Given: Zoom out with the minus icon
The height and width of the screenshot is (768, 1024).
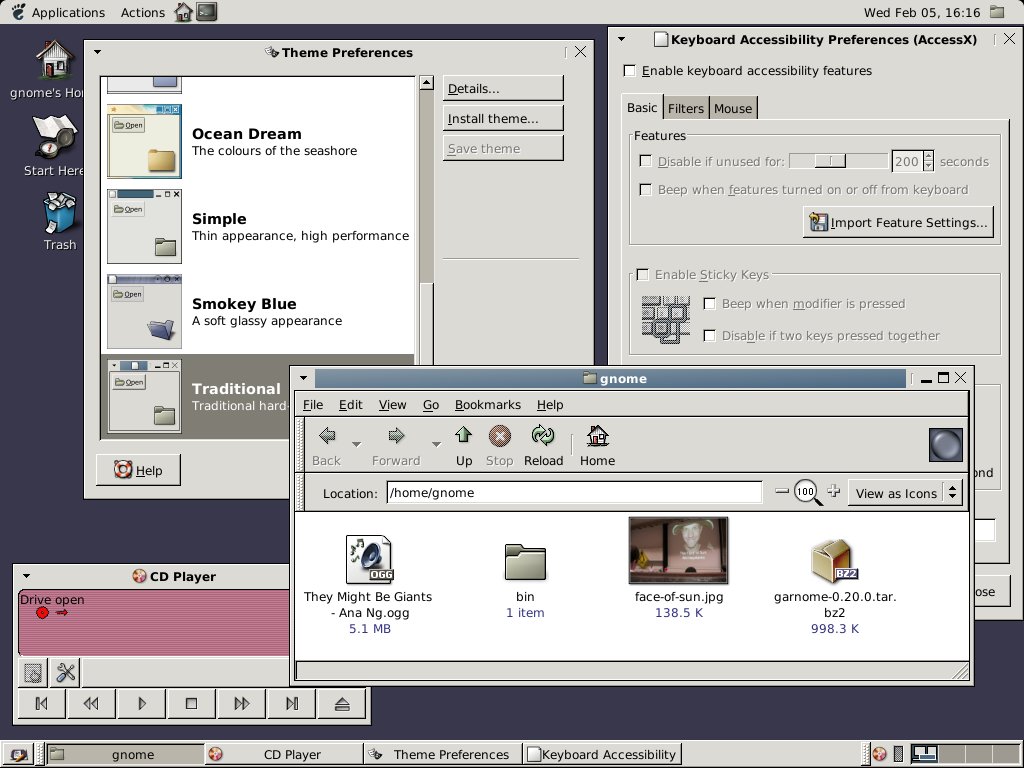Looking at the screenshot, I should point(782,490).
